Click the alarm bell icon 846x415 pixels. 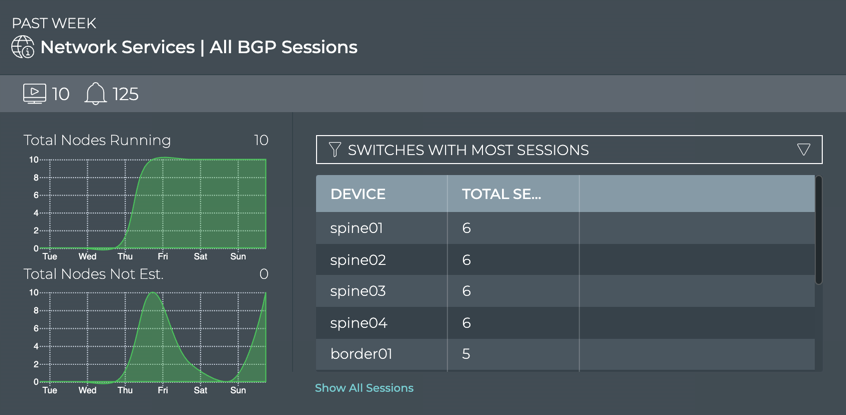tap(95, 94)
